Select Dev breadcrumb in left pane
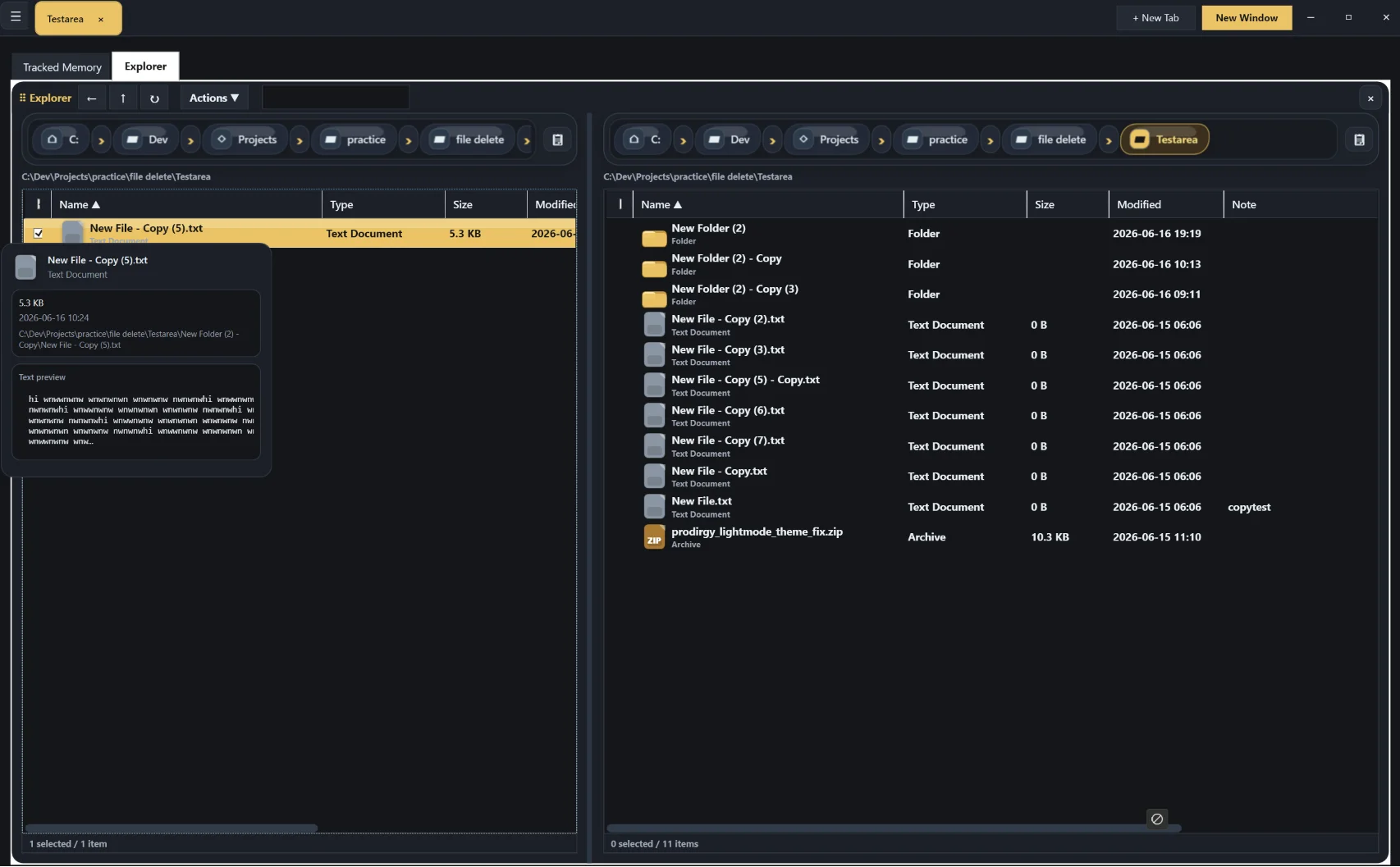This screenshot has width=1400, height=867. pyautogui.click(x=147, y=139)
